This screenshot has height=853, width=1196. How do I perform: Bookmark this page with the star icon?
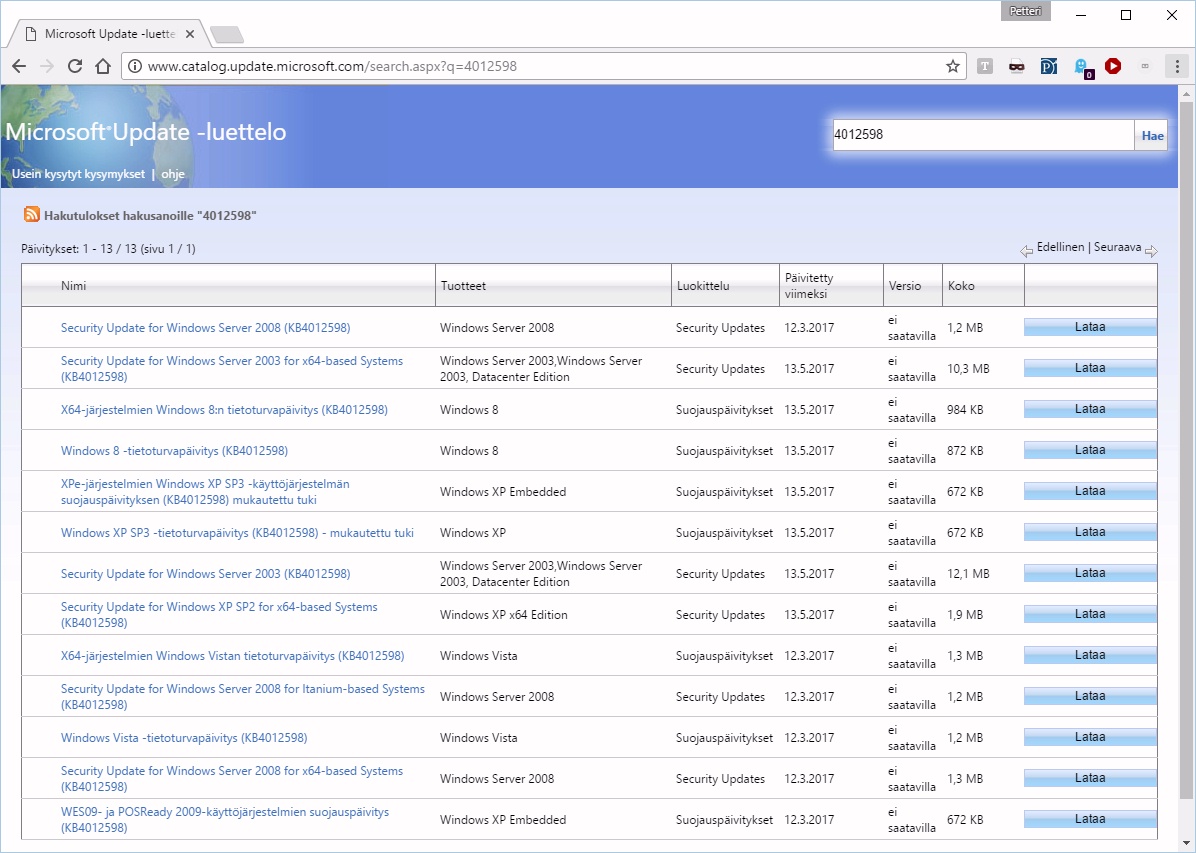tap(953, 66)
